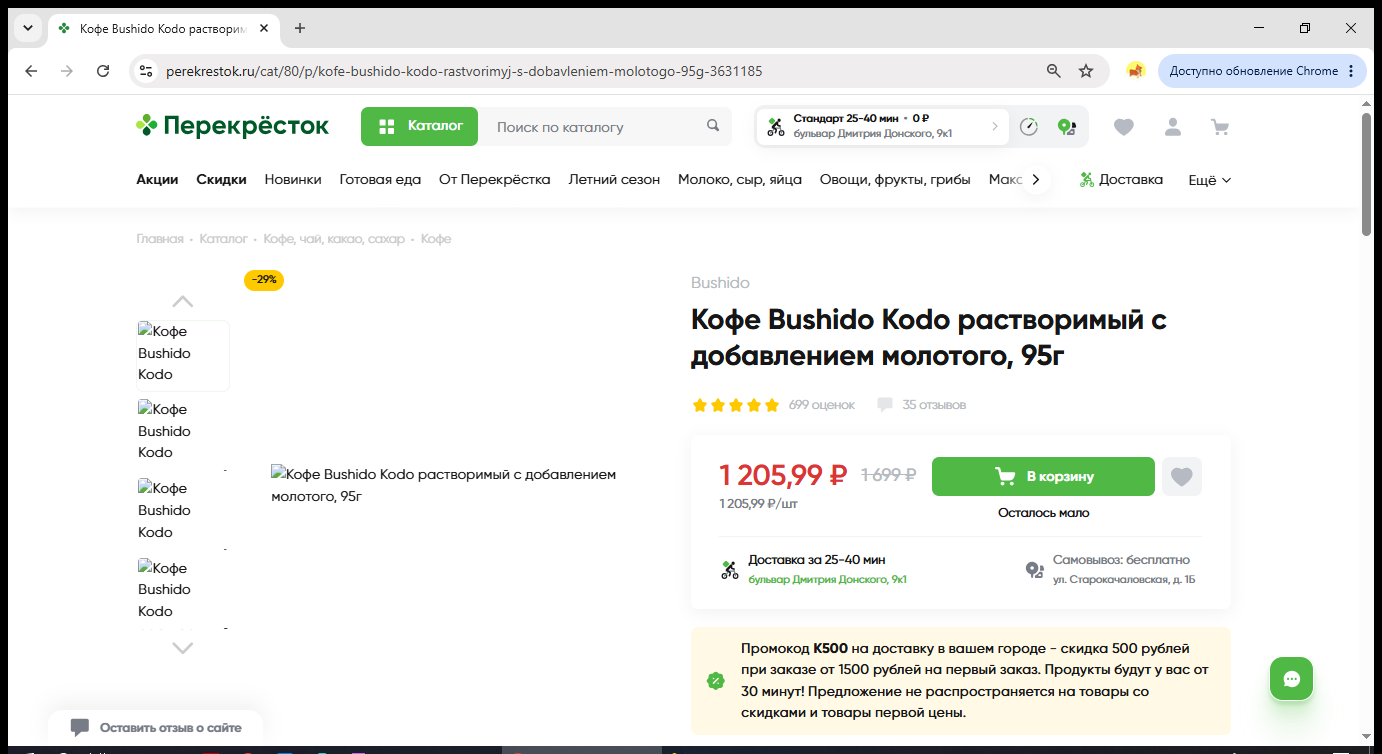Open favorites via the header heart icon
This screenshot has width=1382, height=754.
click(1124, 127)
